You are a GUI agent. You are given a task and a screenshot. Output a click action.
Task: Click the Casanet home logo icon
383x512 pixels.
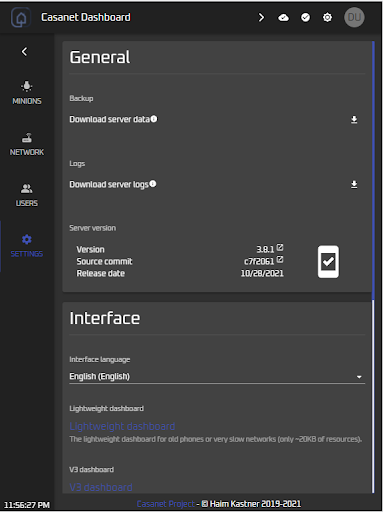coord(21,18)
